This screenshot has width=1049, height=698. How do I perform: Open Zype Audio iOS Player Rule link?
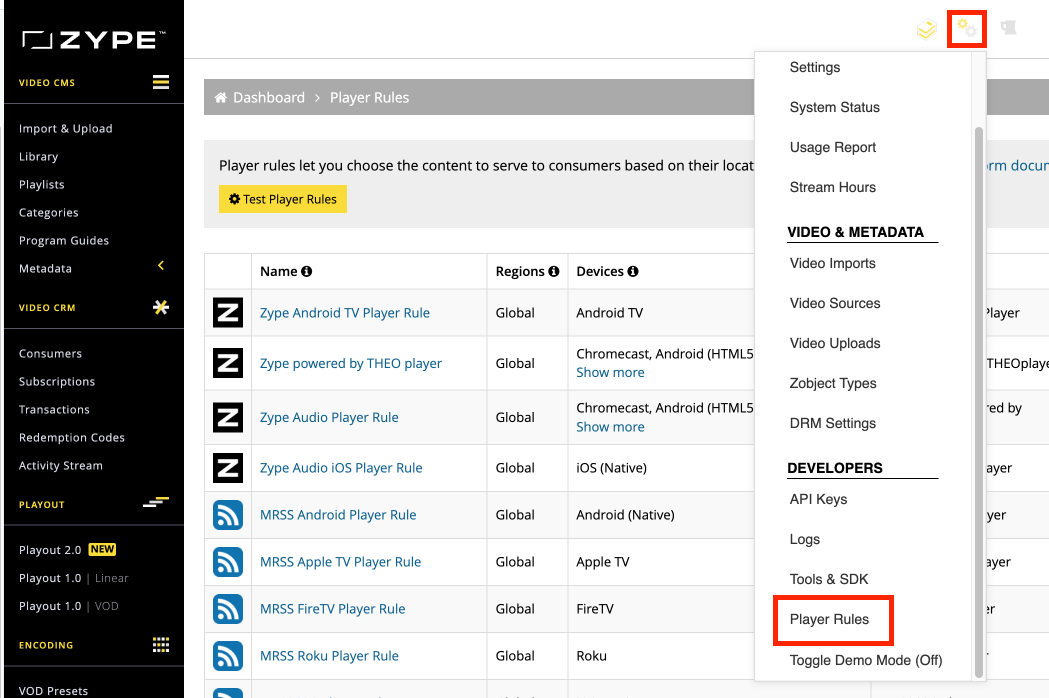[341, 468]
